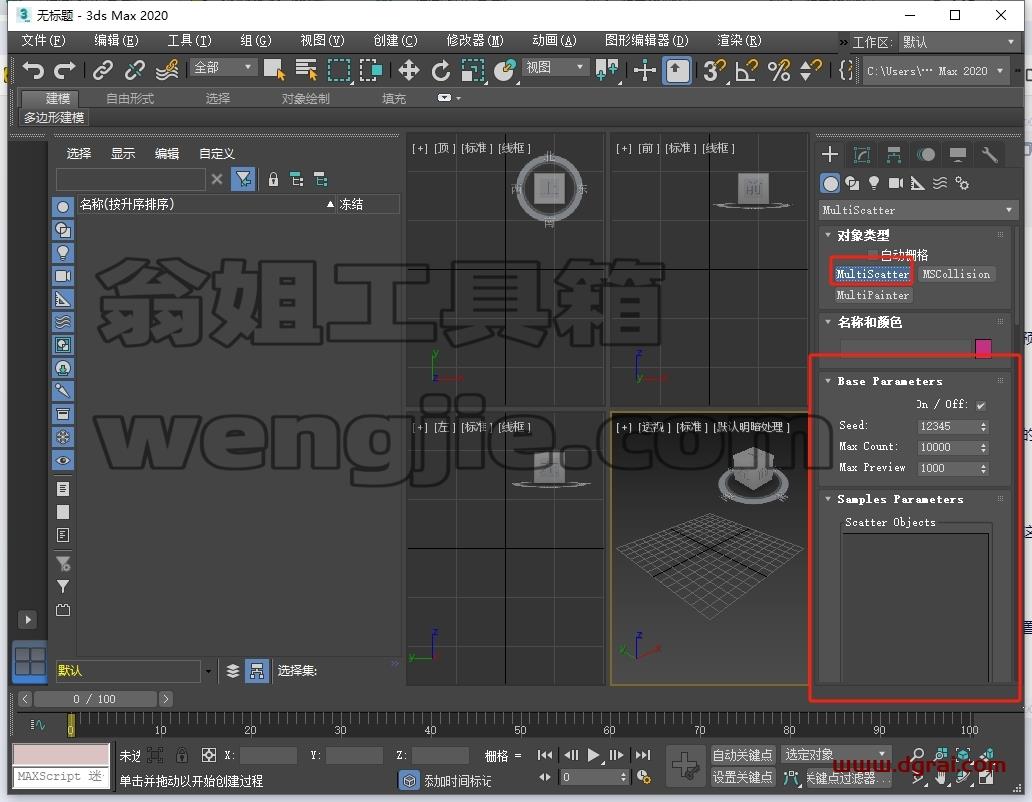
Task: Toggle the auto grid checkbox under 对象类型
Action: click(x=873, y=255)
